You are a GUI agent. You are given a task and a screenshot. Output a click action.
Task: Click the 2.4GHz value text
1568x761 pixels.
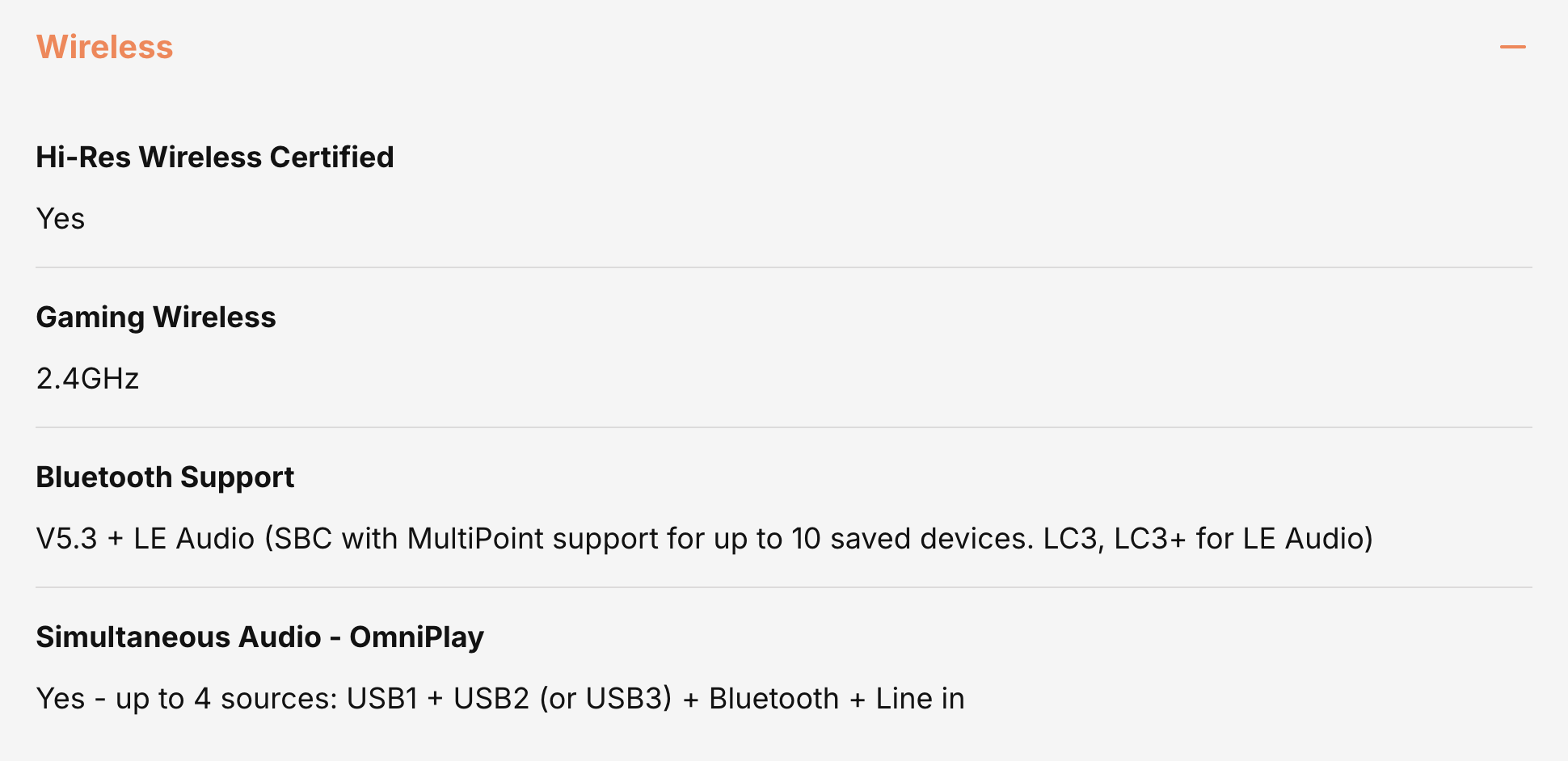(x=87, y=378)
